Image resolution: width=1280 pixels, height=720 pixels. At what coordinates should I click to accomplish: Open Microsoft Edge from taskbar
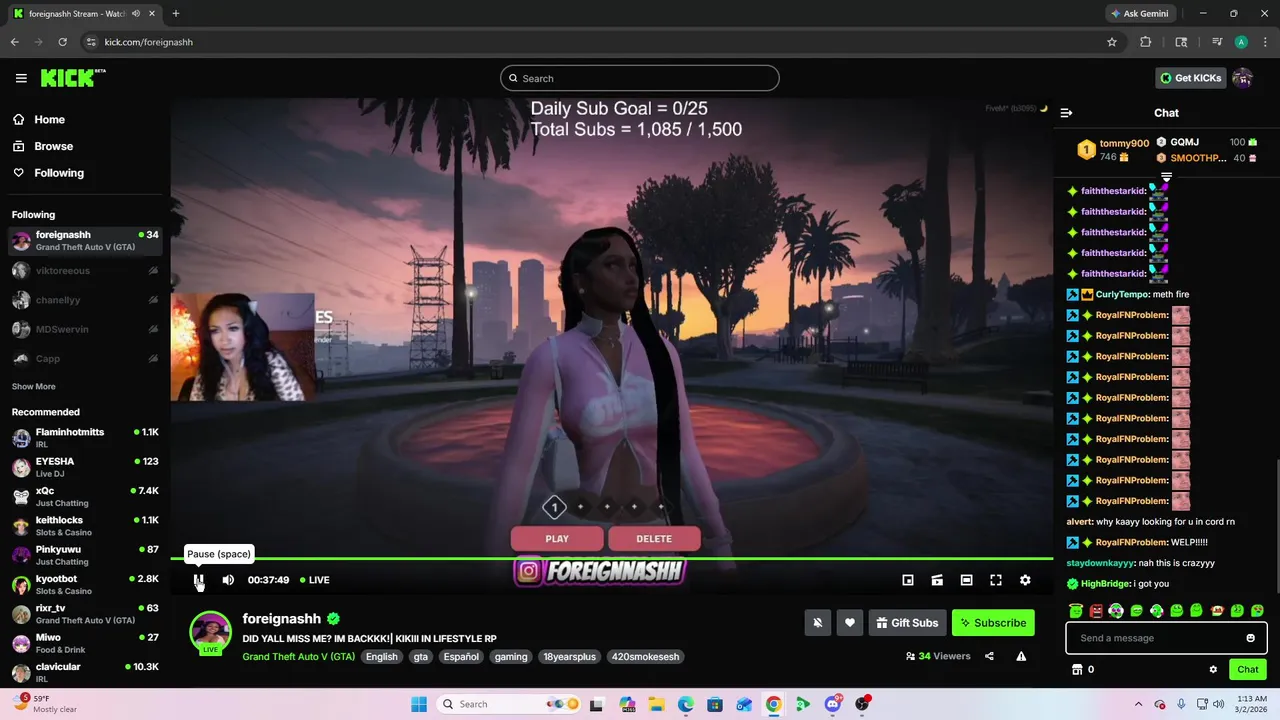coord(686,704)
